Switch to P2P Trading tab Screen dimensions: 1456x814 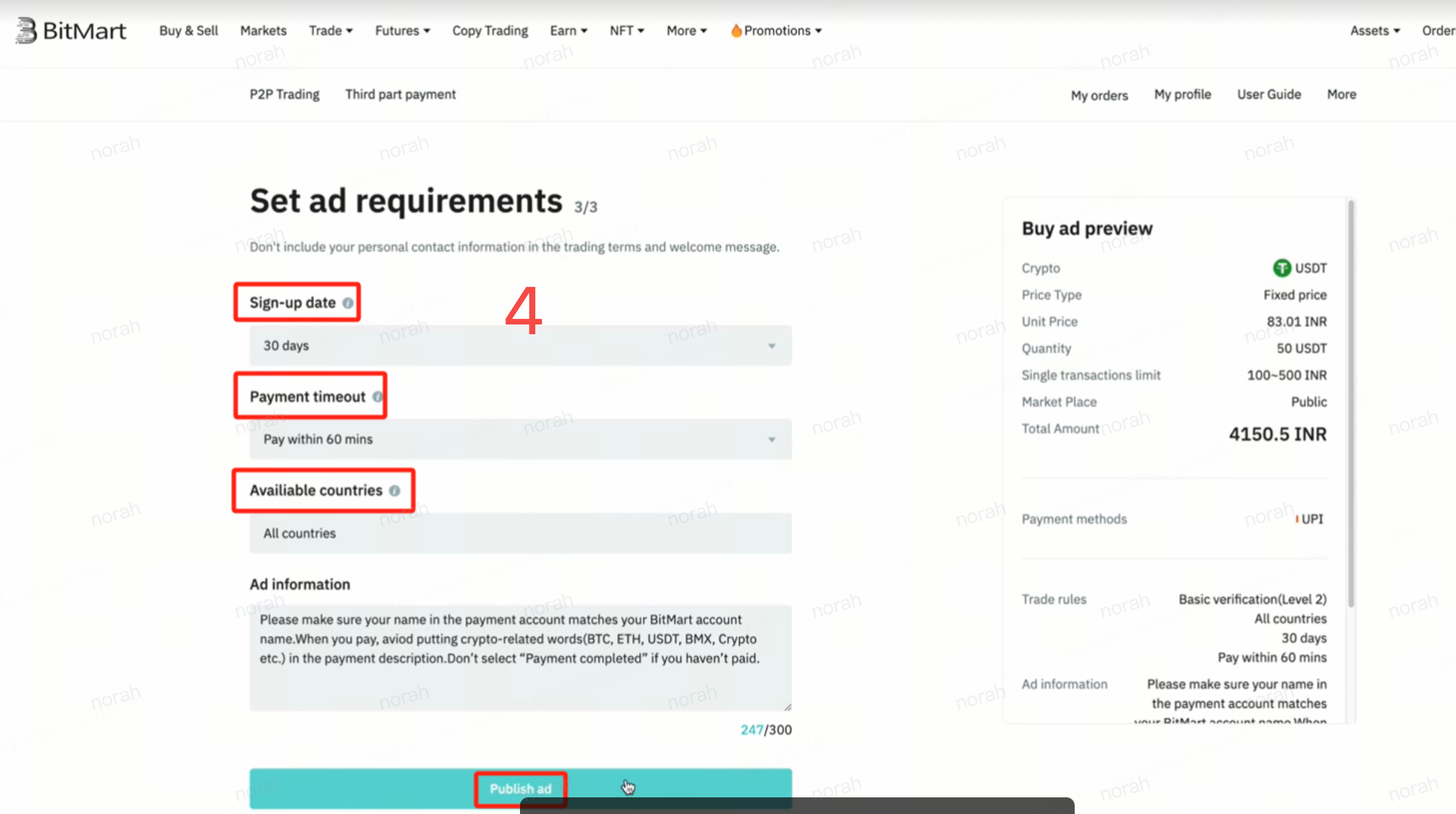tap(285, 94)
